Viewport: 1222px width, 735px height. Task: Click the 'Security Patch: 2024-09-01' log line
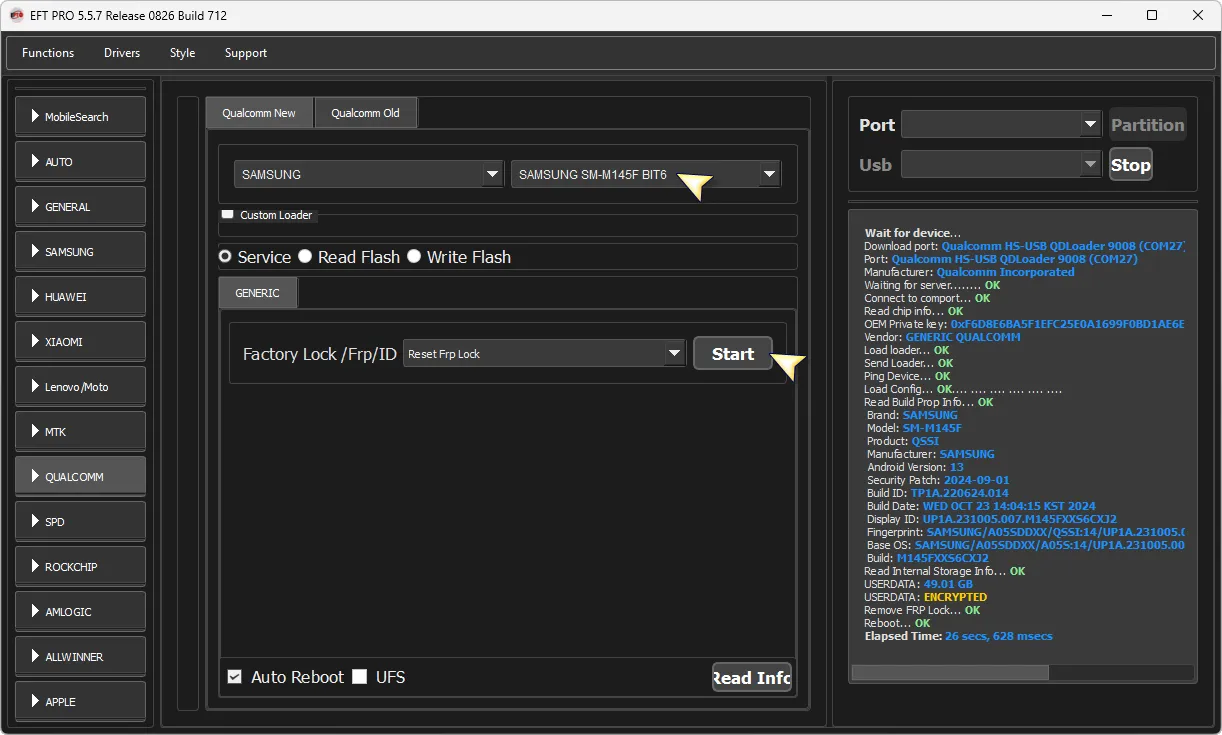click(938, 480)
